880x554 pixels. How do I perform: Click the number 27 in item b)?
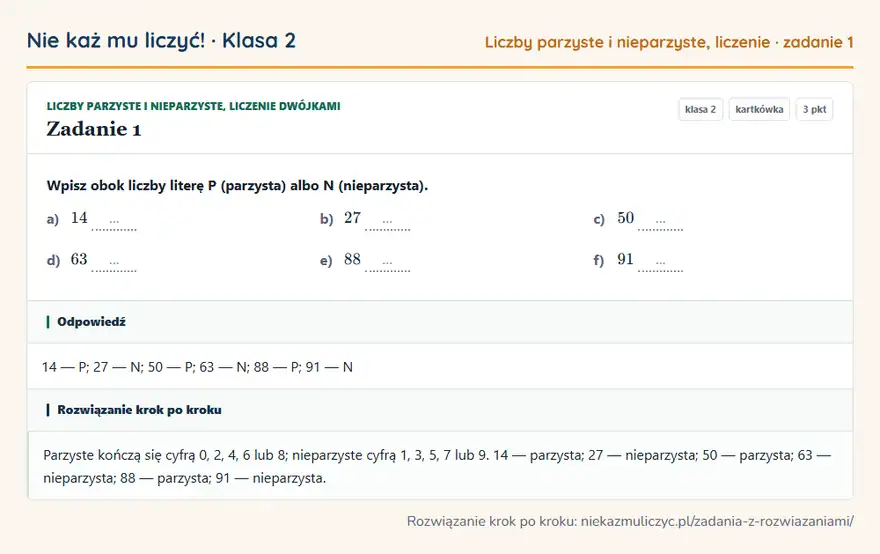[352, 218]
